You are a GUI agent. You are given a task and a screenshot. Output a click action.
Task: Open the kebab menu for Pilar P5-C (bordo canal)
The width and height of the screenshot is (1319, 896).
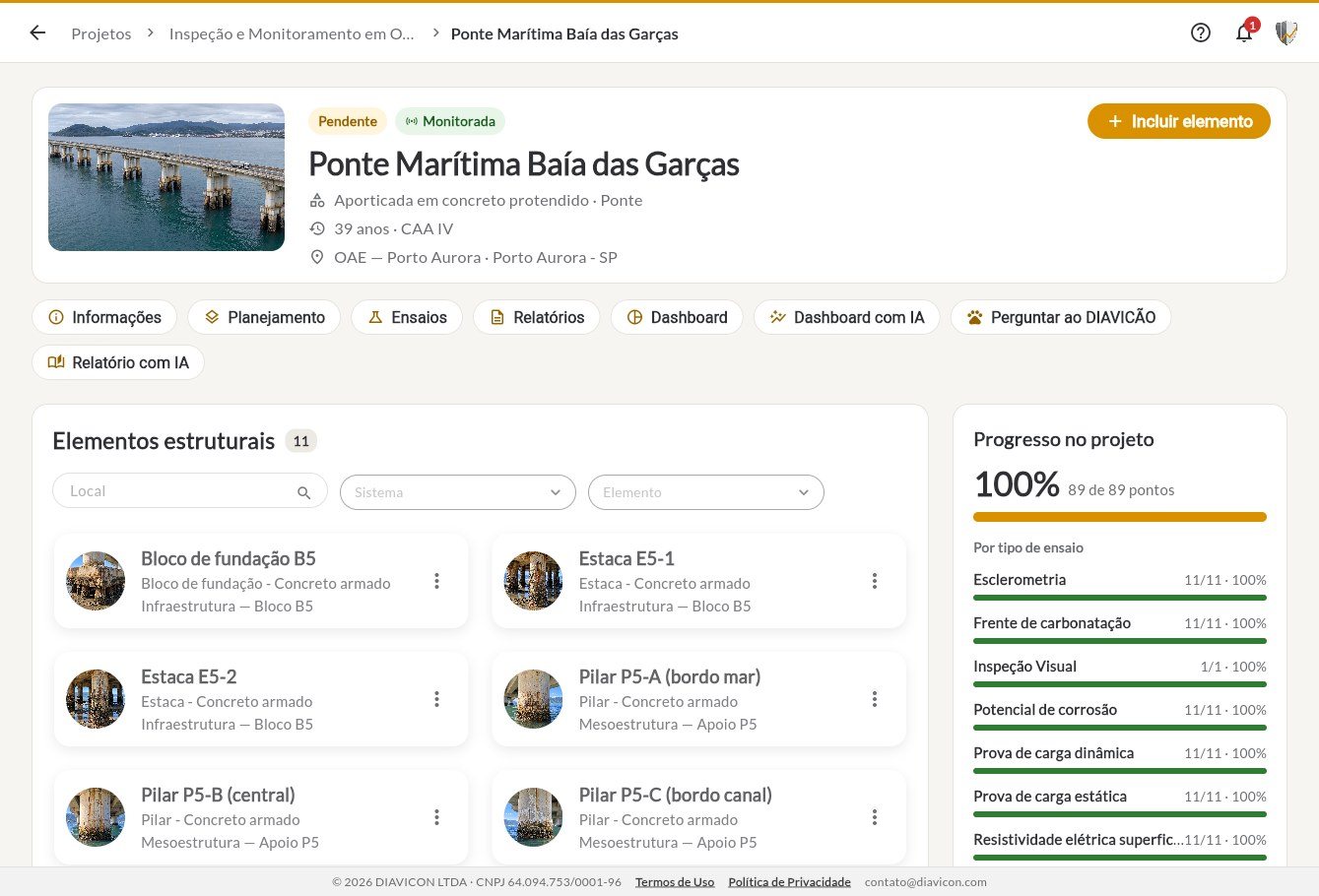[x=874, y=817]
